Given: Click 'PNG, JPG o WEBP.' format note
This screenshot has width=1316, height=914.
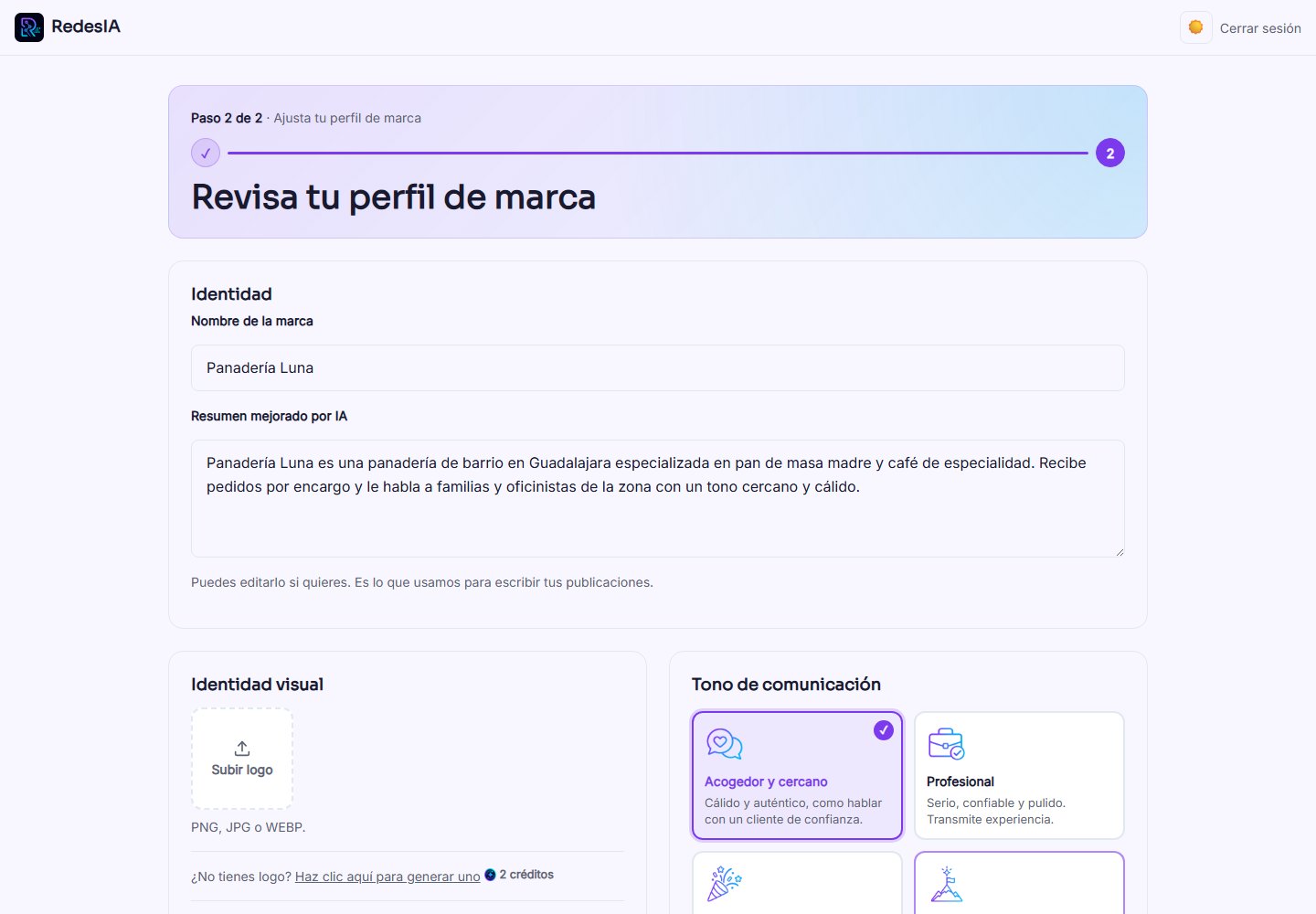Looking at the screenshot, I should [249, 827].
